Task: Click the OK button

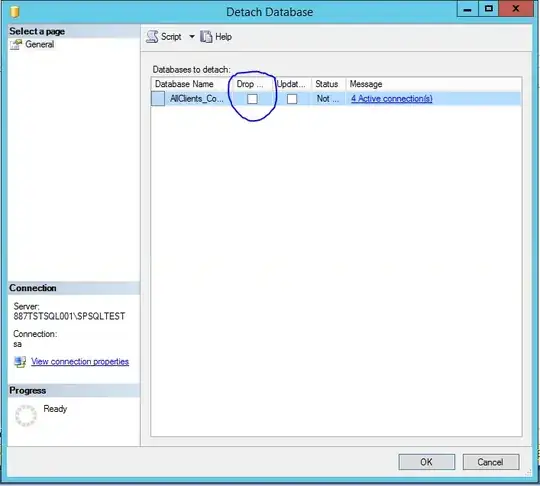Action: (426, 462)
